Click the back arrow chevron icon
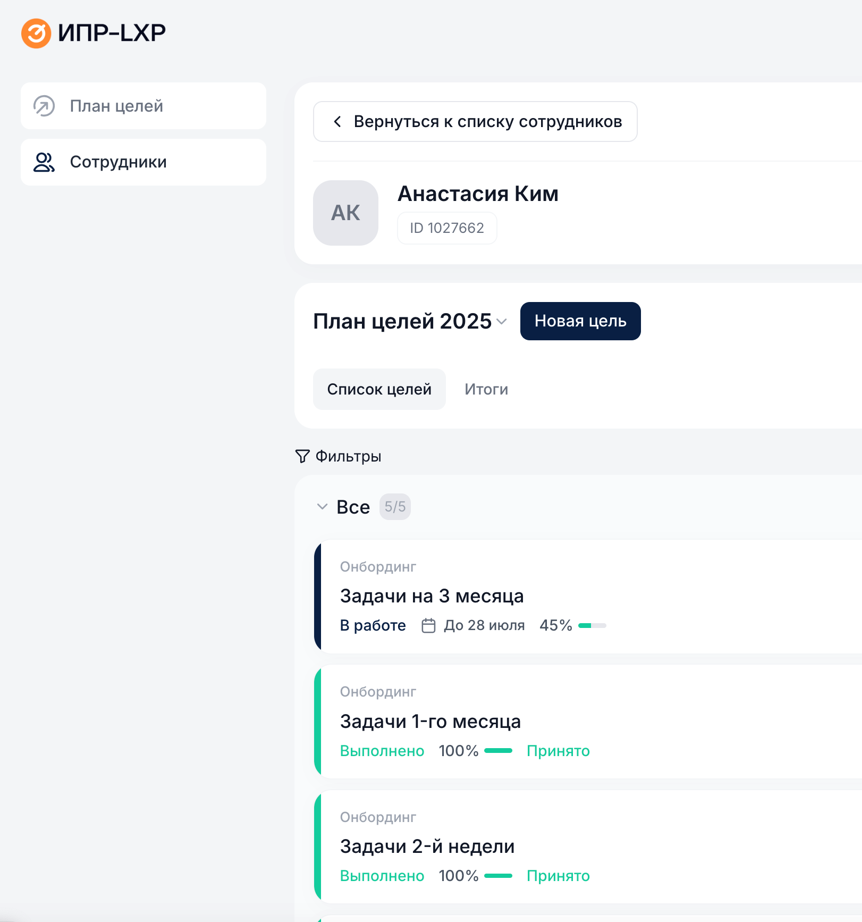Screen dimensions: 862x922 click(x=337, y=122)
